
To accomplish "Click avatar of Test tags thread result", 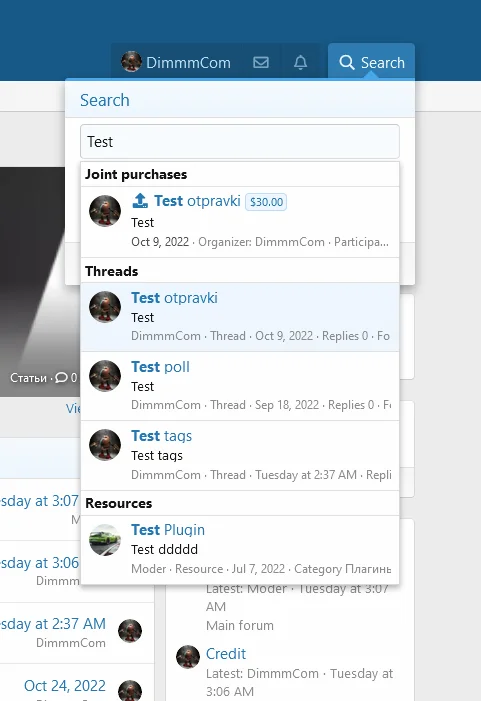I will coord(105,445).
